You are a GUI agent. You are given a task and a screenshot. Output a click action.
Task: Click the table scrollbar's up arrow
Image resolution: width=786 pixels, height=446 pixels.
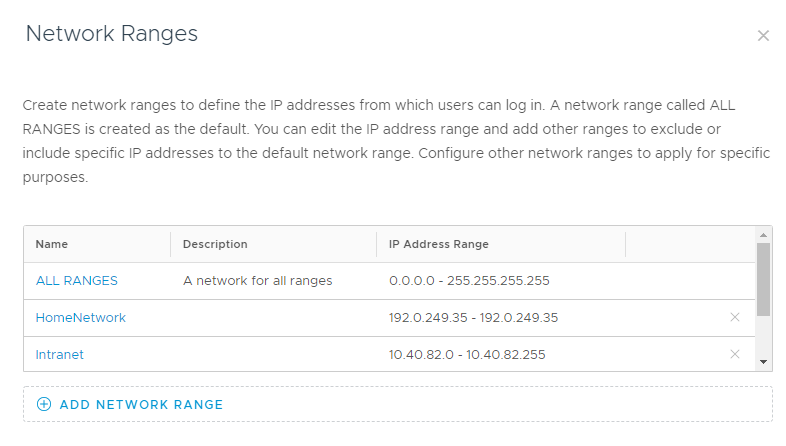(763, 233)
